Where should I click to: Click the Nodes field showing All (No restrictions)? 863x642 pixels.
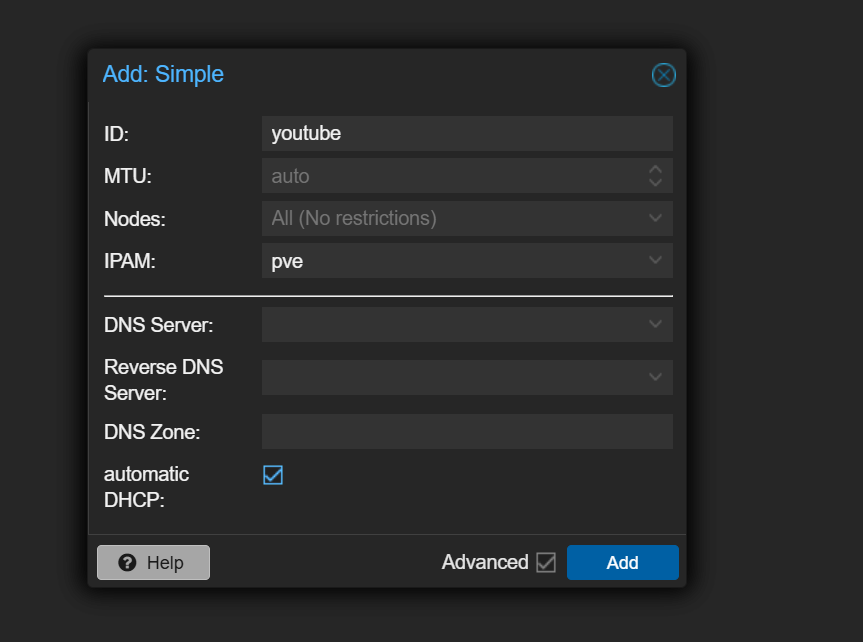click(x=450, y=218)
